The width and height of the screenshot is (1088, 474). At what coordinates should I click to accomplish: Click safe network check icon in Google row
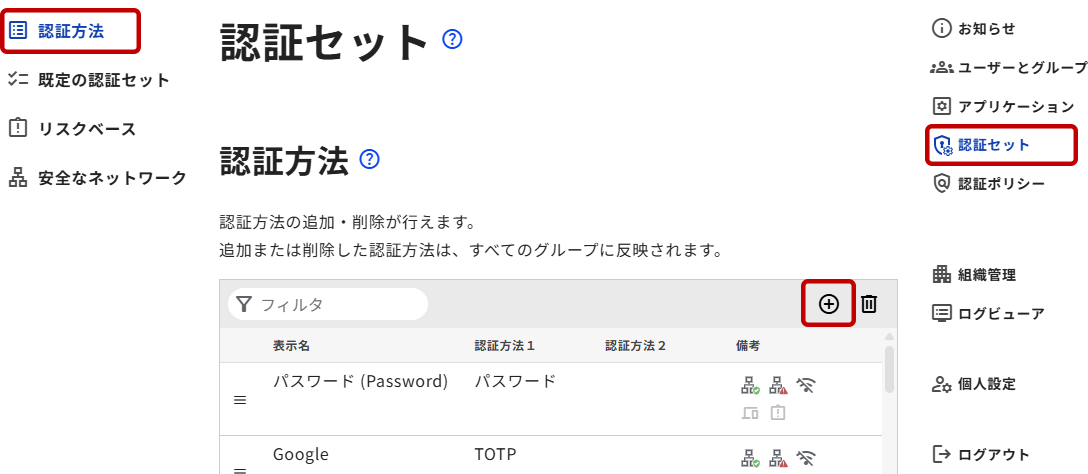click(x=750, y=458)
